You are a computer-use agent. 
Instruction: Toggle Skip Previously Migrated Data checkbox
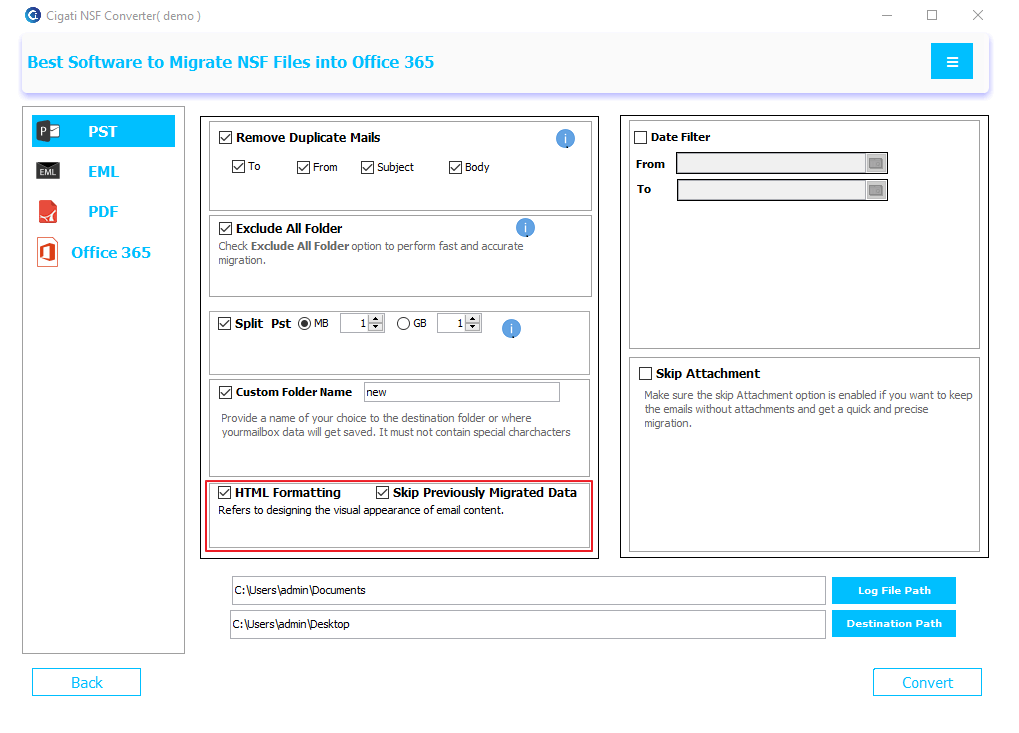383,493
